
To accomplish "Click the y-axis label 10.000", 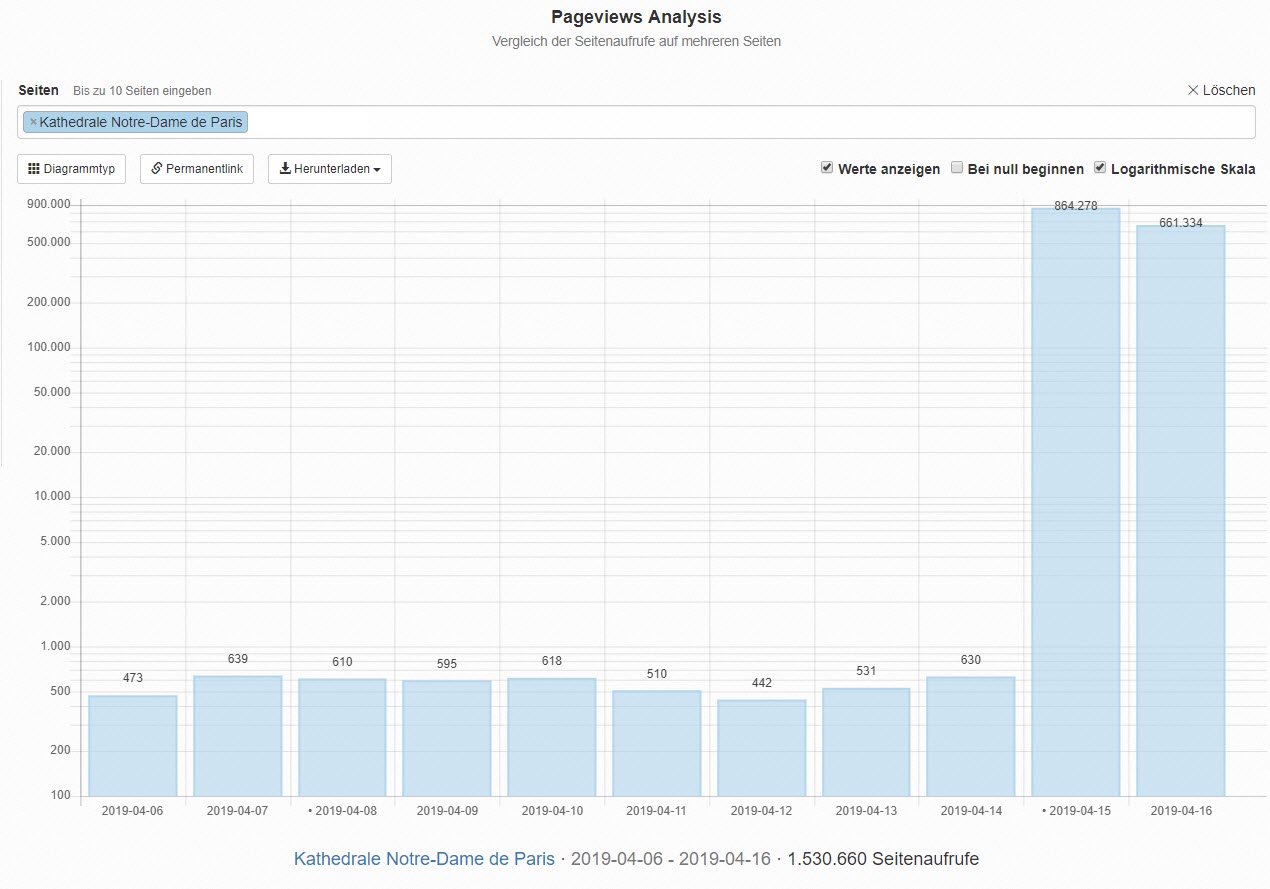I will coord(53,496).
